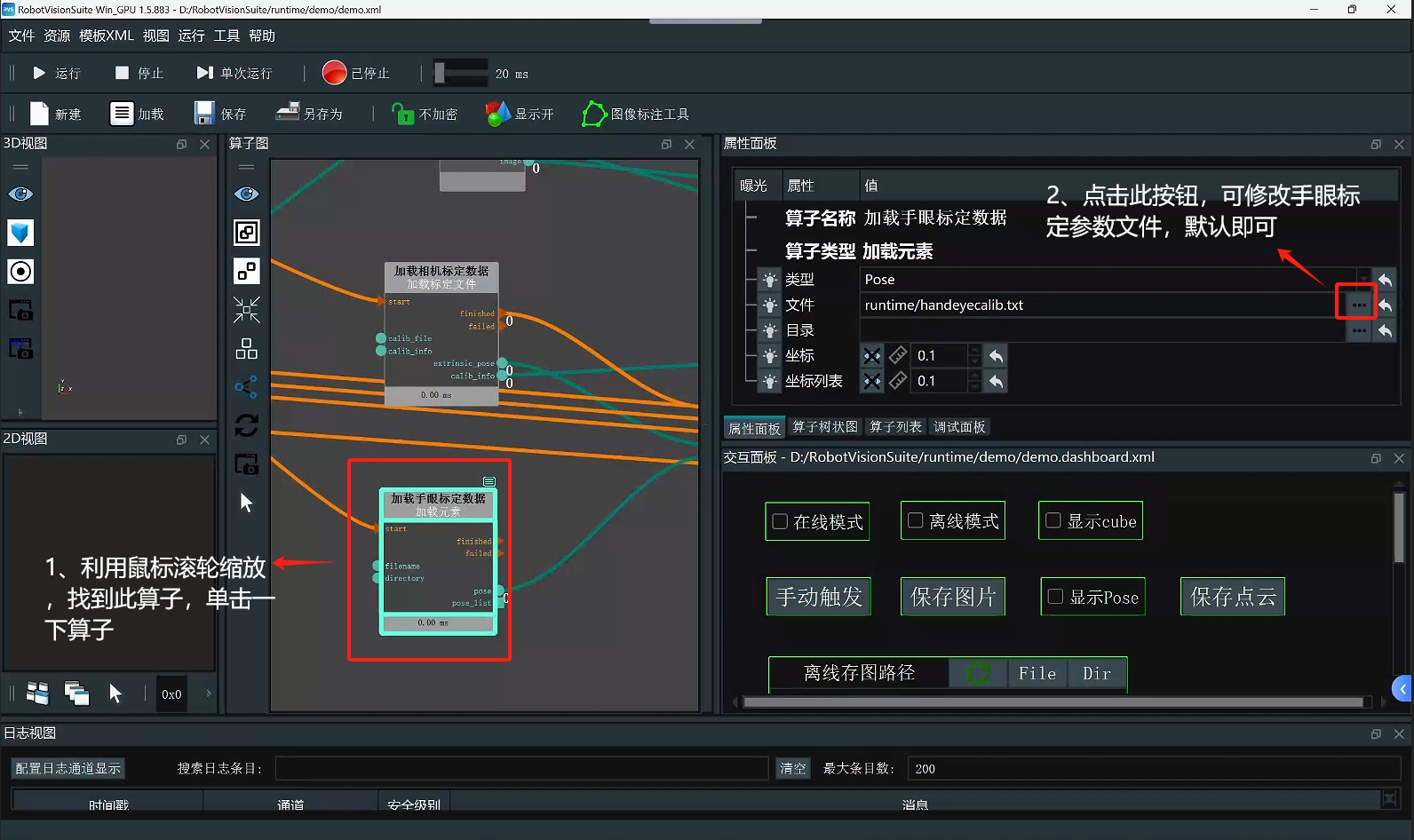Click the 保存图片 button
This screenshot has height=840, width=1414.
(x=953, y=597)
